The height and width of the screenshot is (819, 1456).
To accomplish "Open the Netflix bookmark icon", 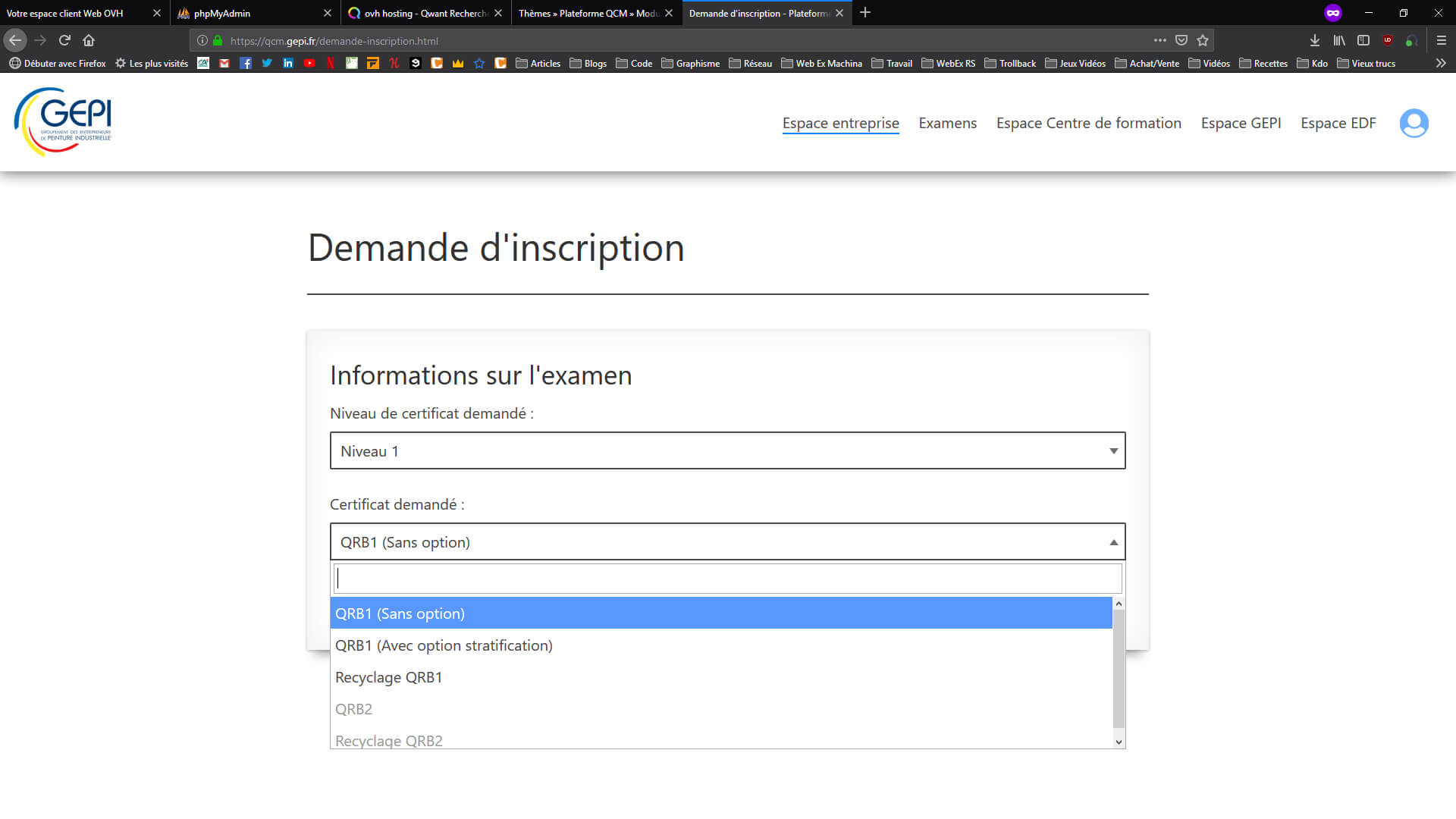I will tap(331, 64).
